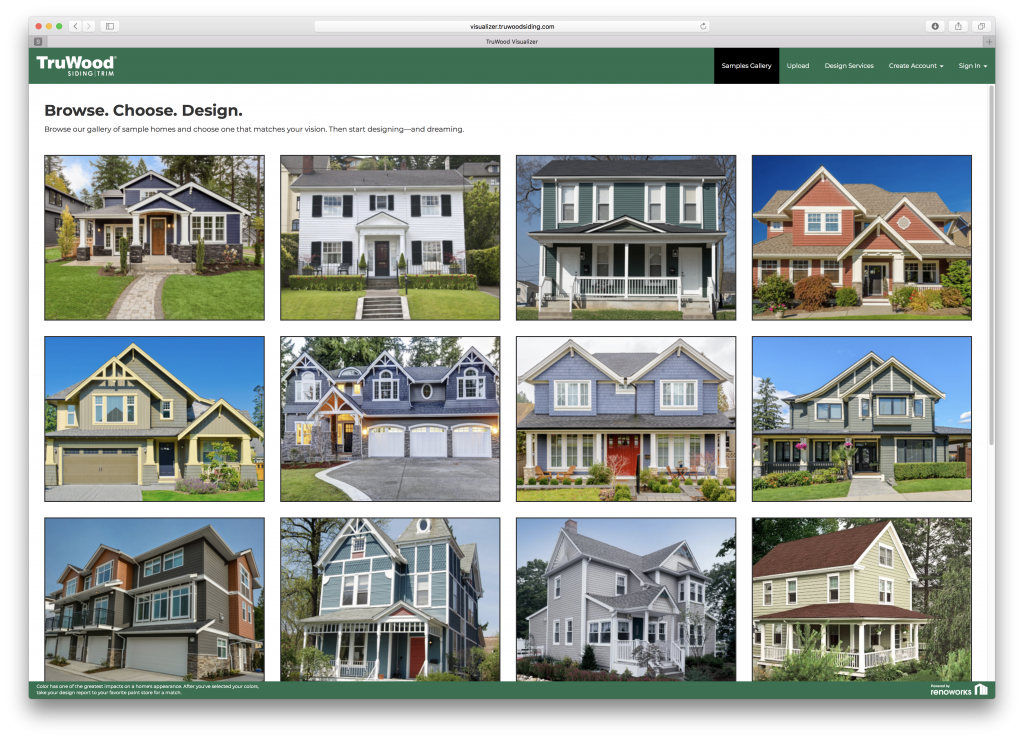Choose the home sample with the red front door
The height and width of the screenshot is (740, 1024).
pos(625,419)
